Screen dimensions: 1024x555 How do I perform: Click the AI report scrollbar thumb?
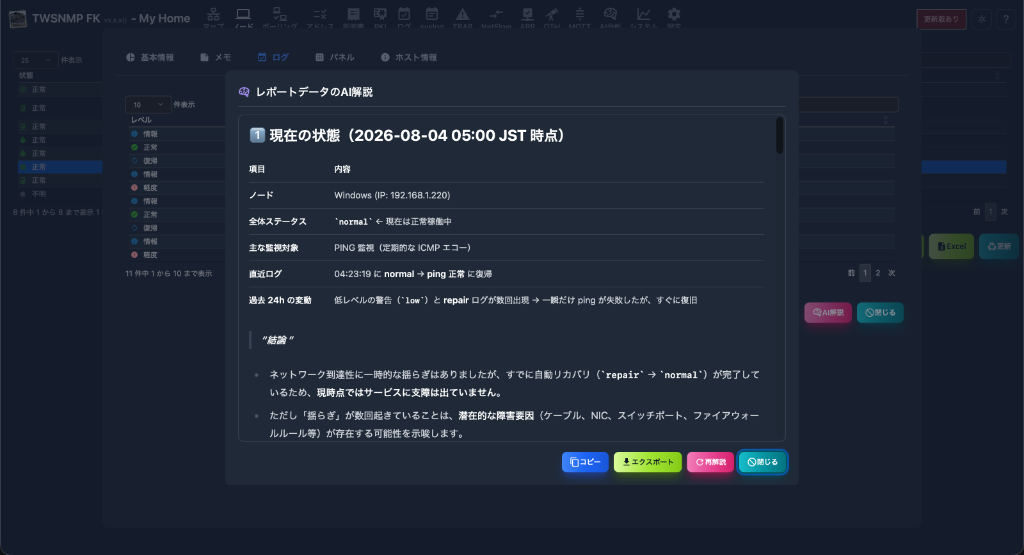pos(779,135)
